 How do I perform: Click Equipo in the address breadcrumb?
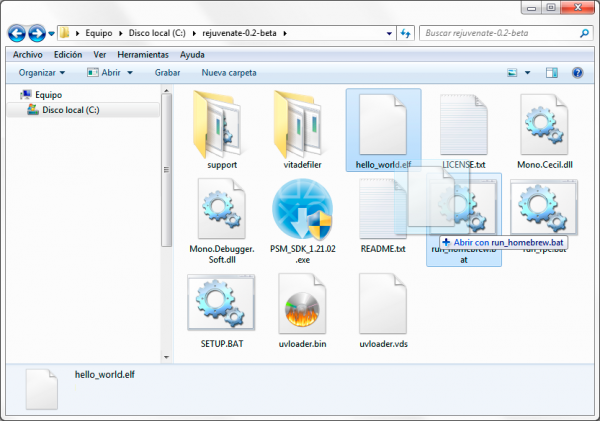pos(99,33)
